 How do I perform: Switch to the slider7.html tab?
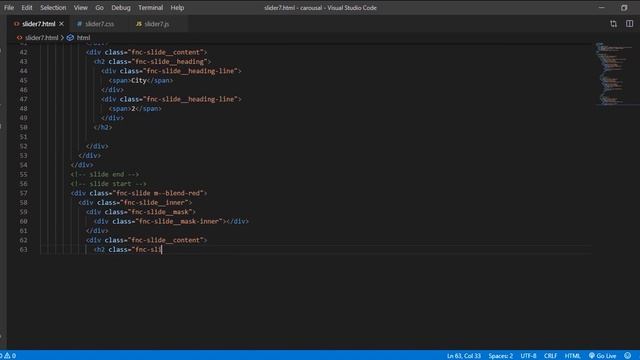[x=38, y=24]
